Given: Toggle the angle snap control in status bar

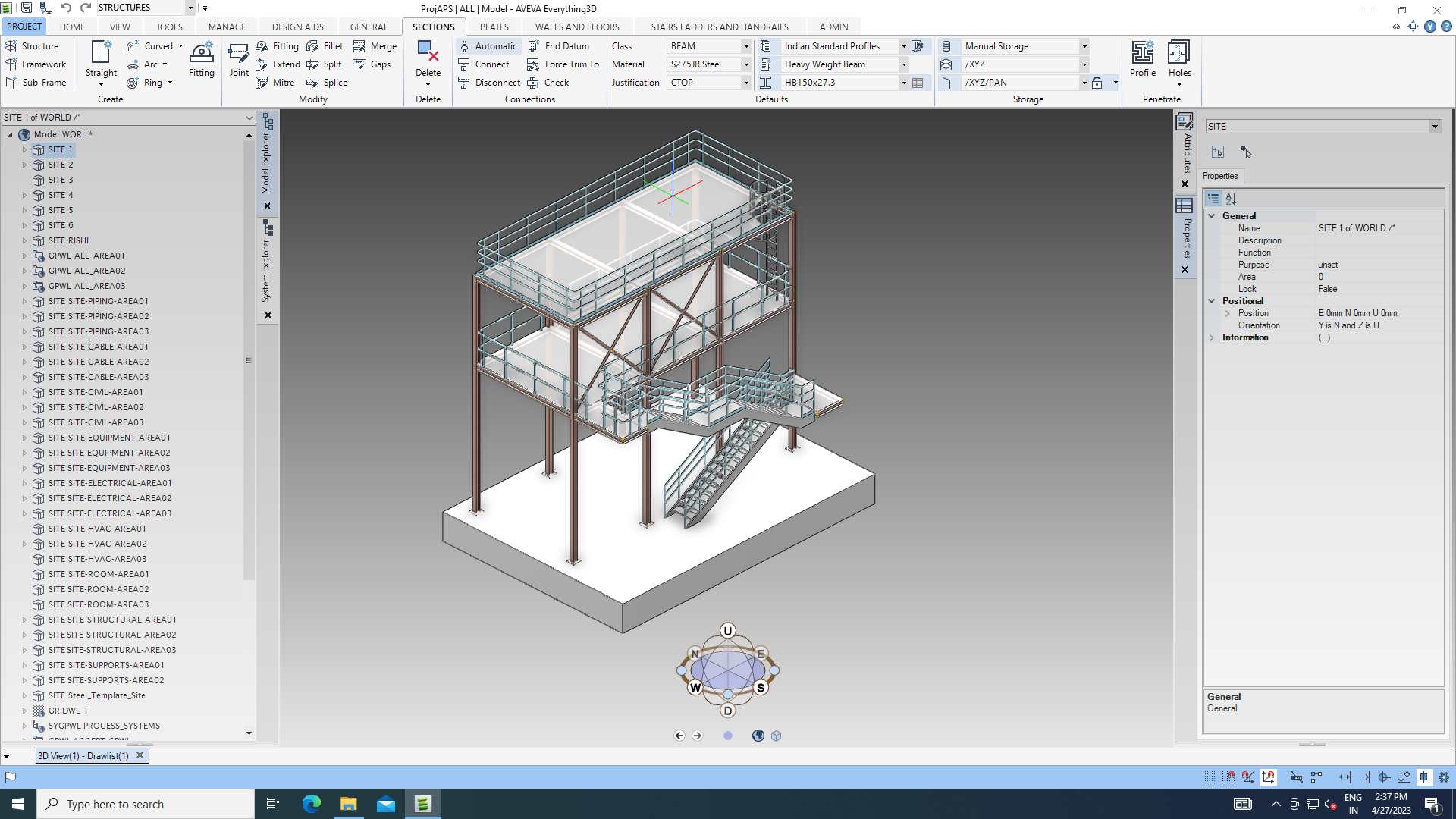Looking at the screenshot, I should click(1248, 777).
